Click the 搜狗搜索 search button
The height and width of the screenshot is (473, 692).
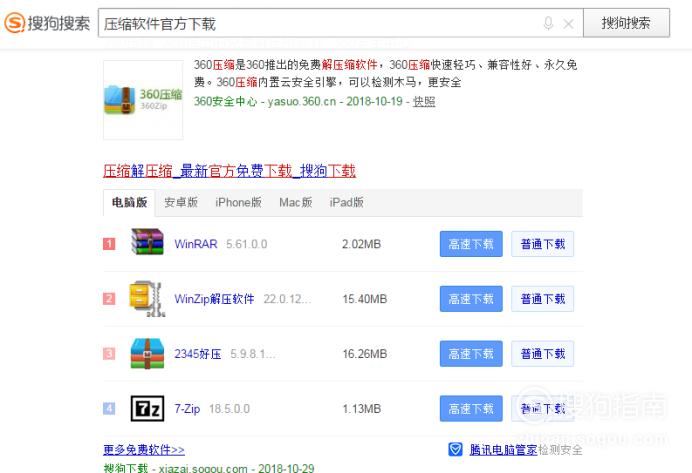click(x=626, y=23)
